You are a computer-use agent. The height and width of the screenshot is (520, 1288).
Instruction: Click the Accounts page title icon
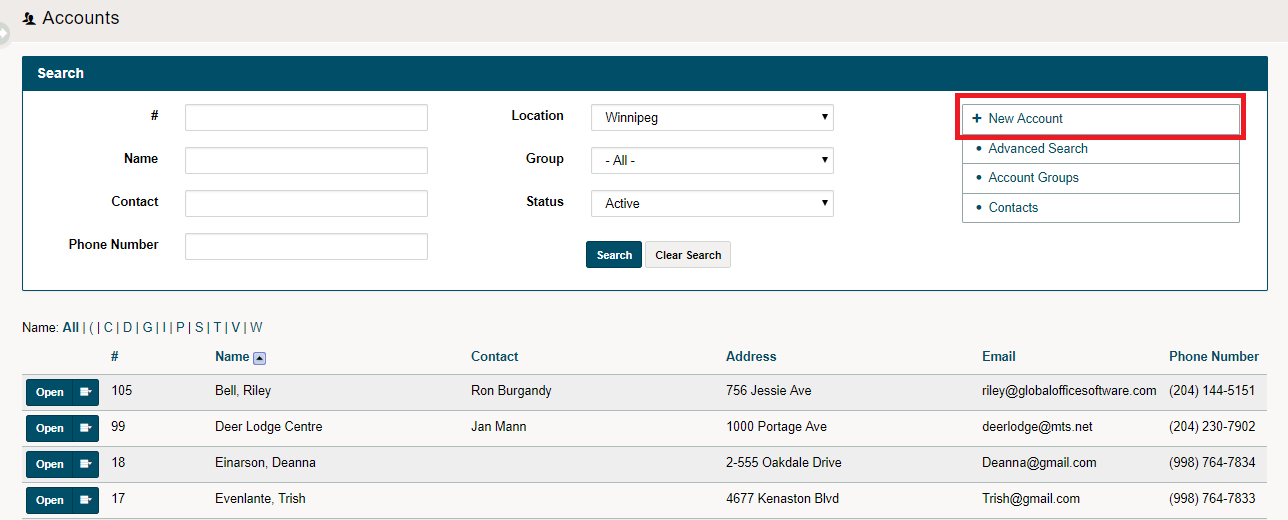pos(29,19)
